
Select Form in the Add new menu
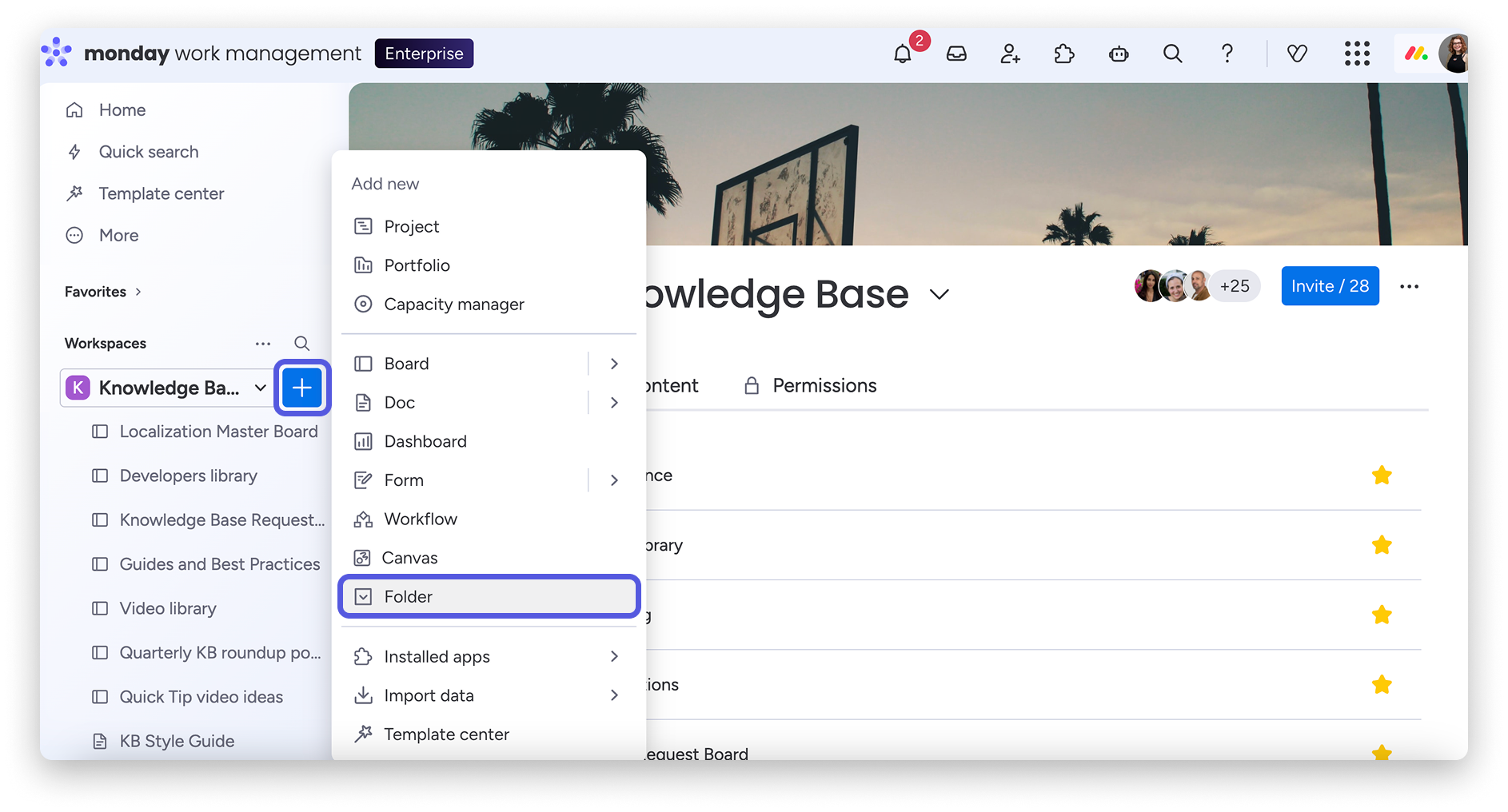click(465, 480)
